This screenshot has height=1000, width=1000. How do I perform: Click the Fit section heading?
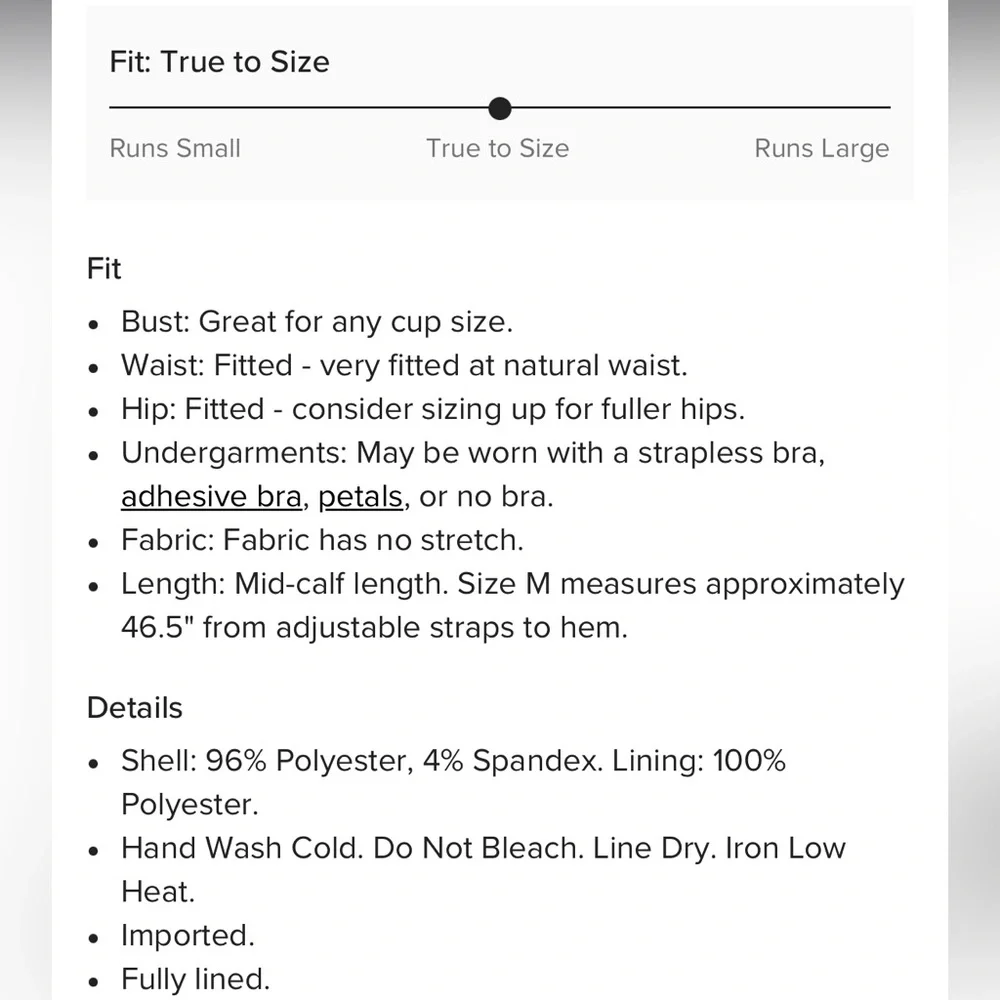pyautogui.click(x=104, y=269)
